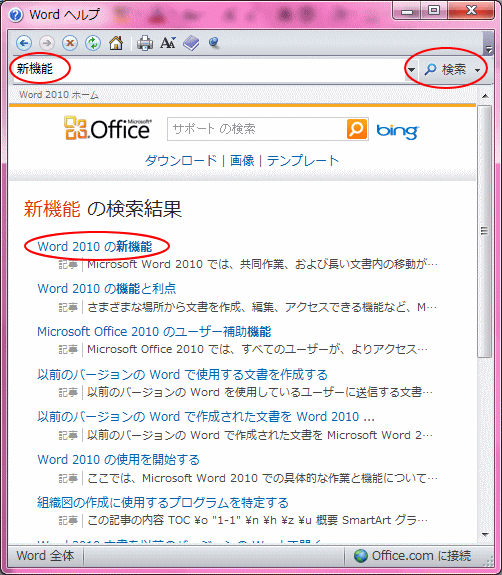Change font size with the AA icon

168,43
